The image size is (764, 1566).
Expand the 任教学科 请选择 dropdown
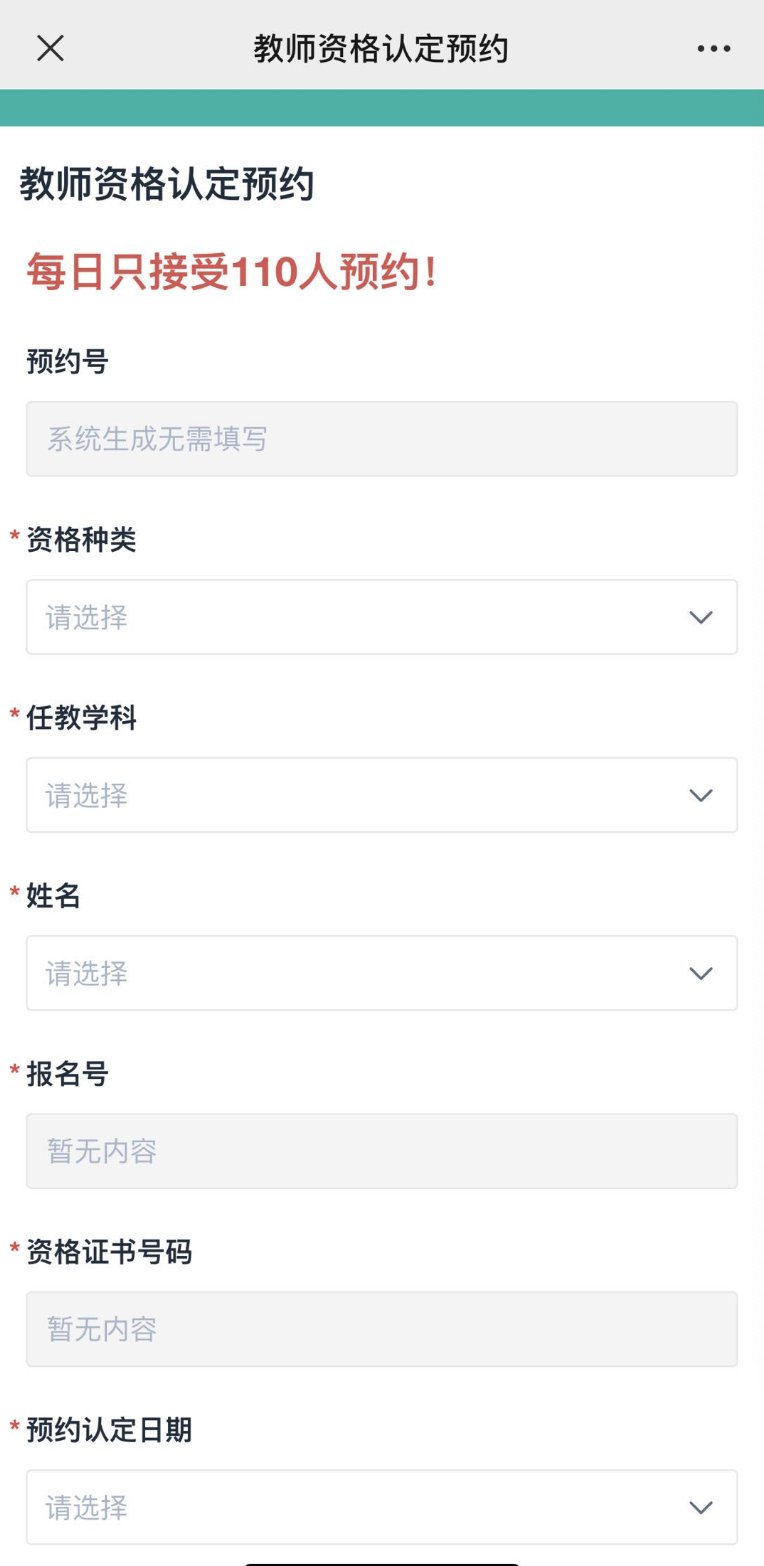(x=360, y=796)
